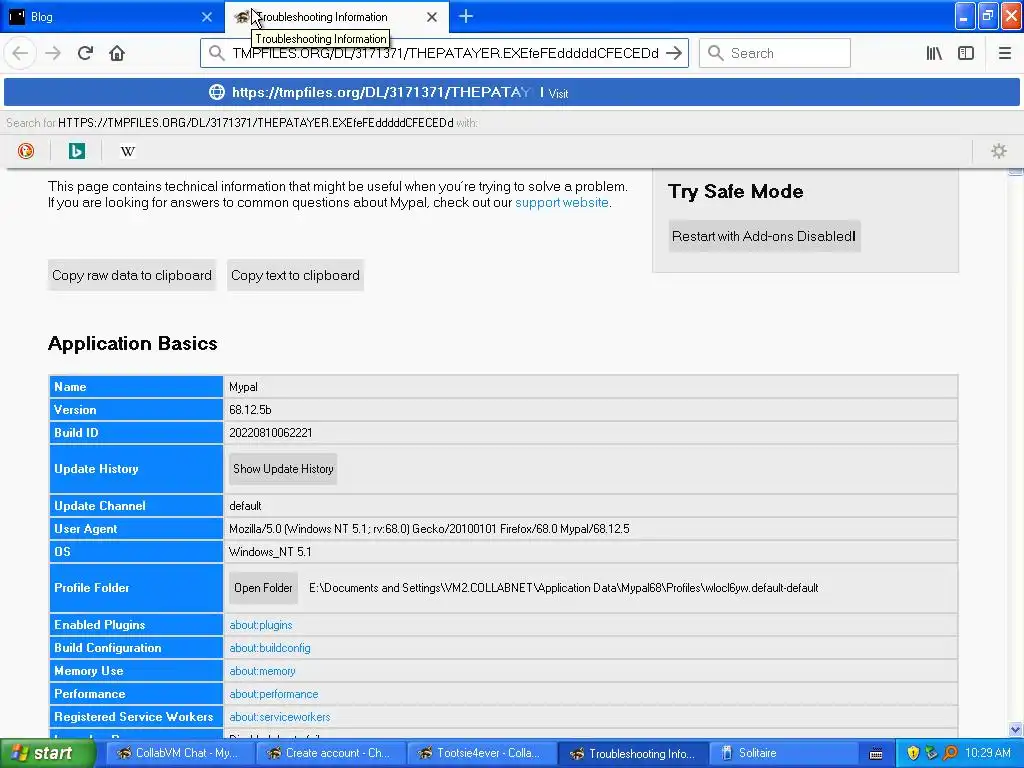This screenshot has width=1024, height=768.
Task: Click inside the address bar URL field
Action: point(445,53)
